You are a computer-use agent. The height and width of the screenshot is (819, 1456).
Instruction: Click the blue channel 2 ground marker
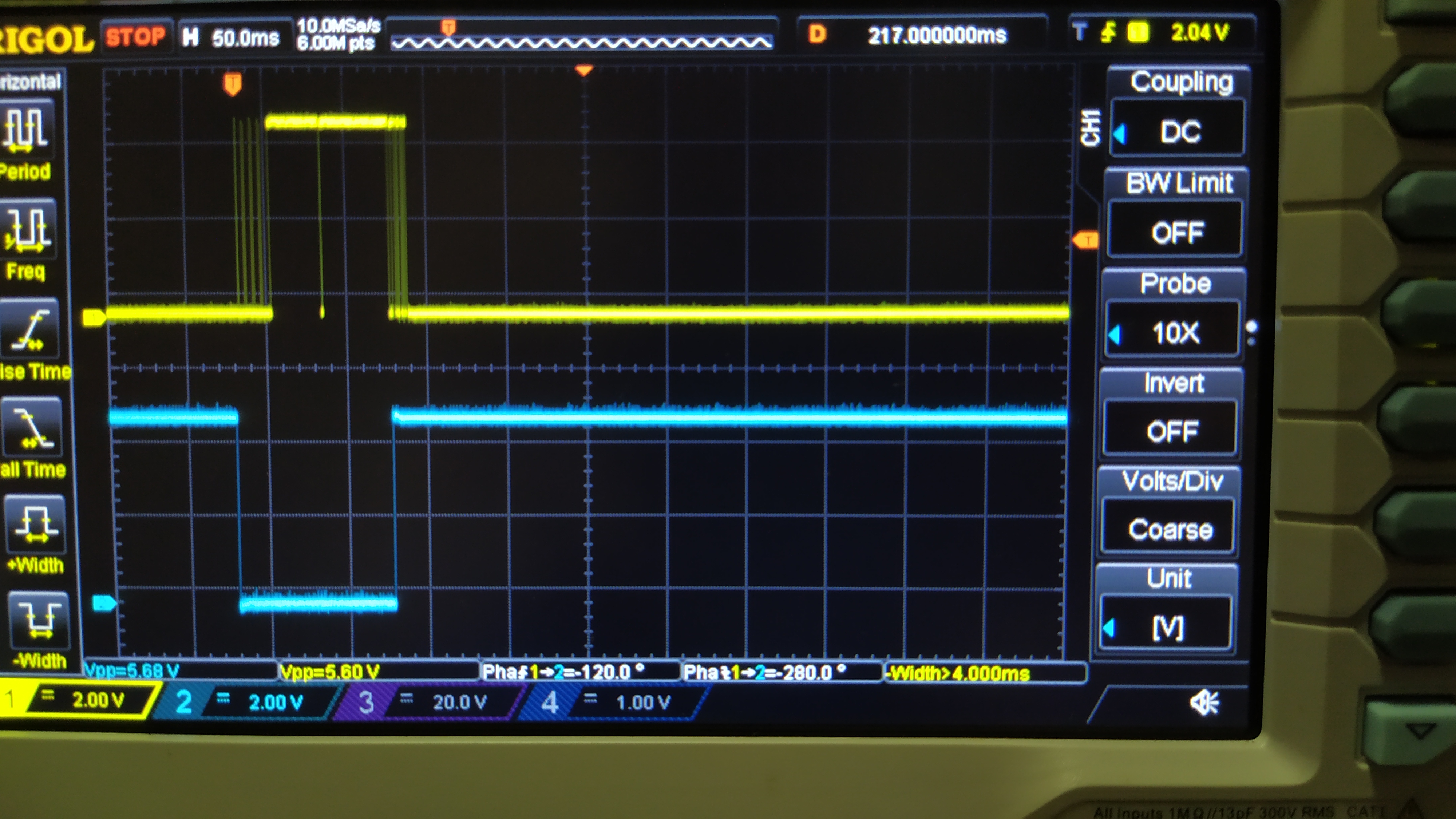pyautogui.click(x=104, y=603)
